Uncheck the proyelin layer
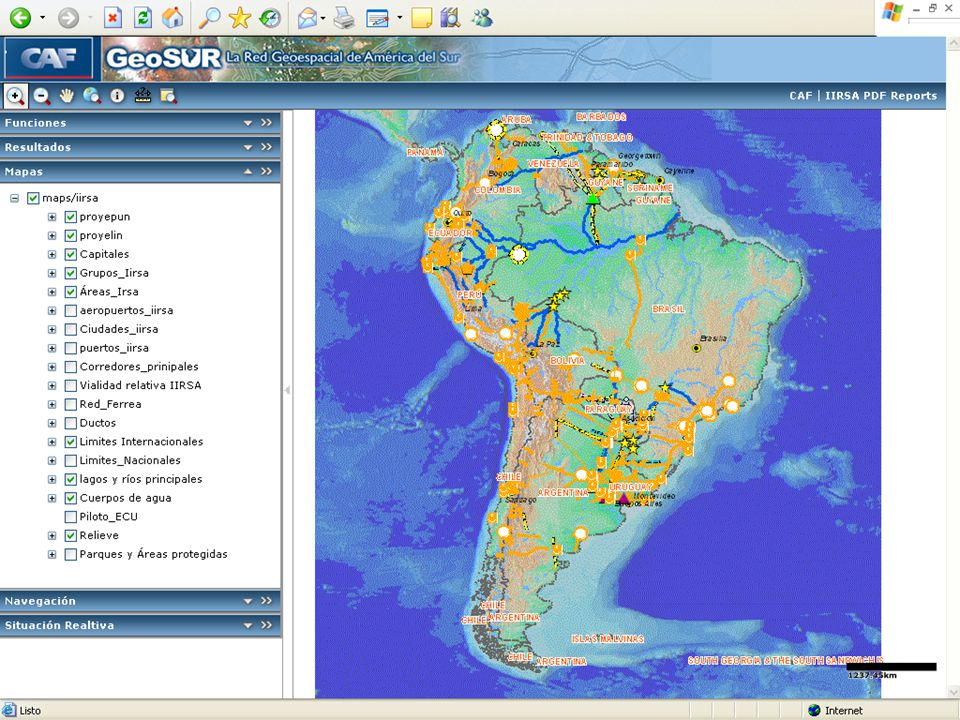This screenshot has width=960, height=720. 70,236
